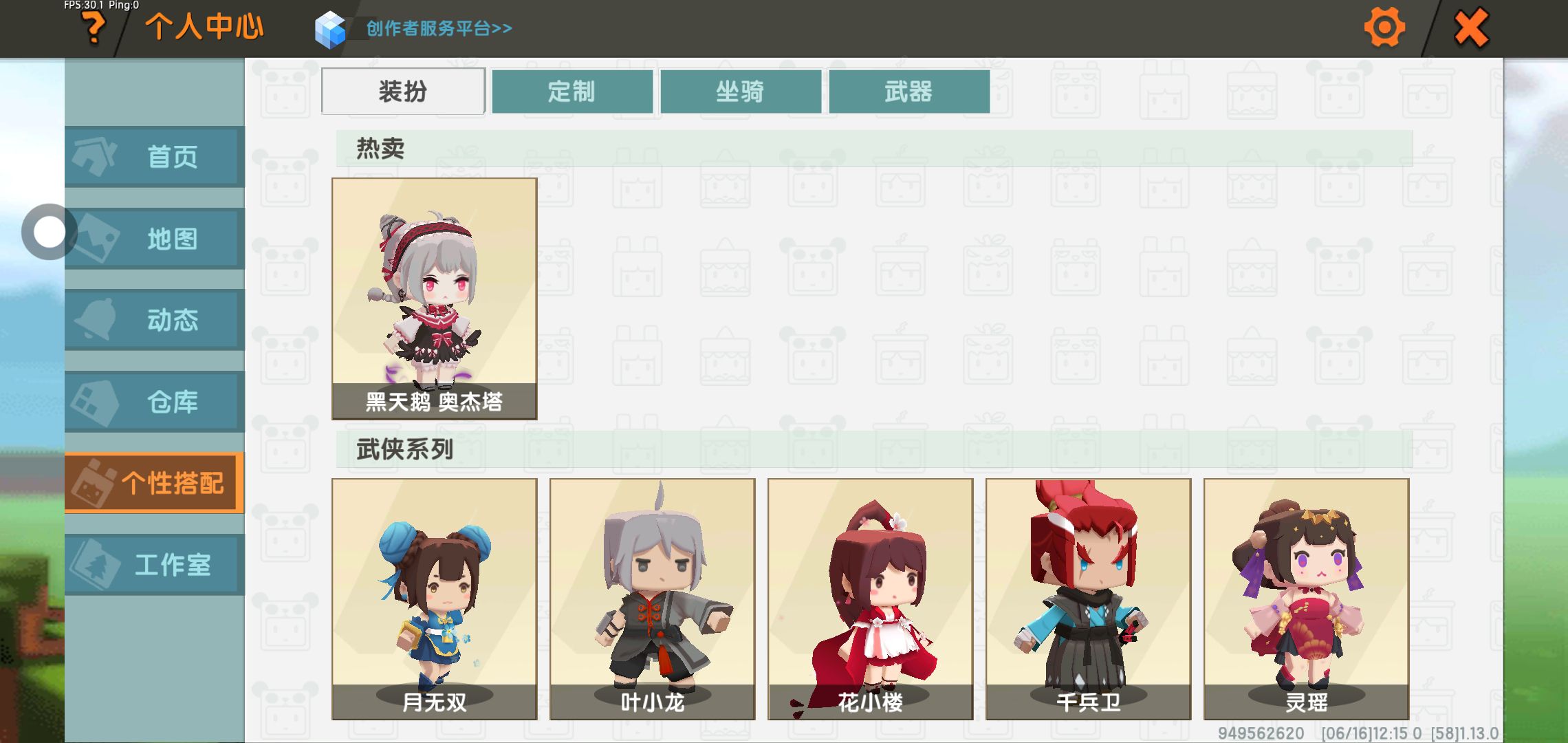Select the 装扮 tab

pos(403,91)
